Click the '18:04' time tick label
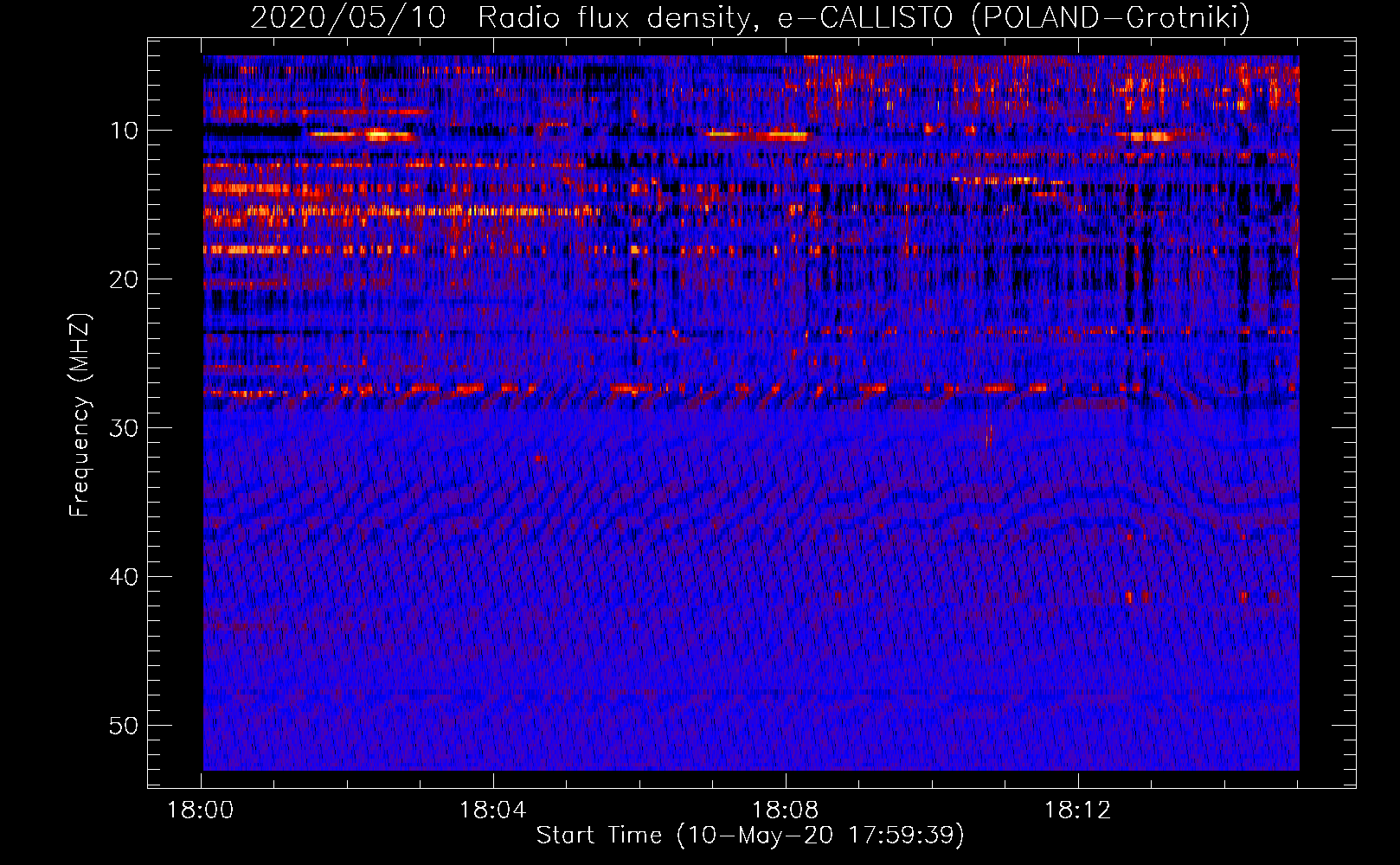1400x865 pixels. (493, 811)
